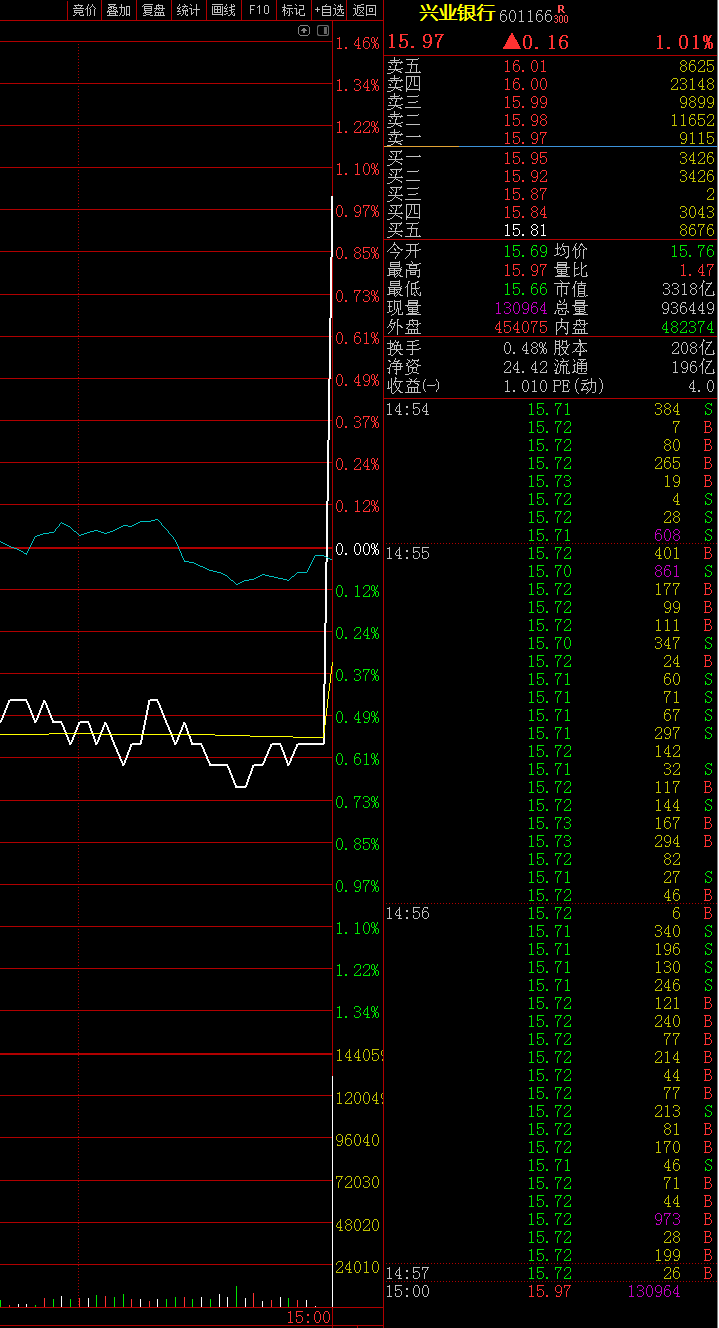Select the 14:56 tick timestamp
The height and width of the screenshot is (1328, 719).
coord(407,913)
